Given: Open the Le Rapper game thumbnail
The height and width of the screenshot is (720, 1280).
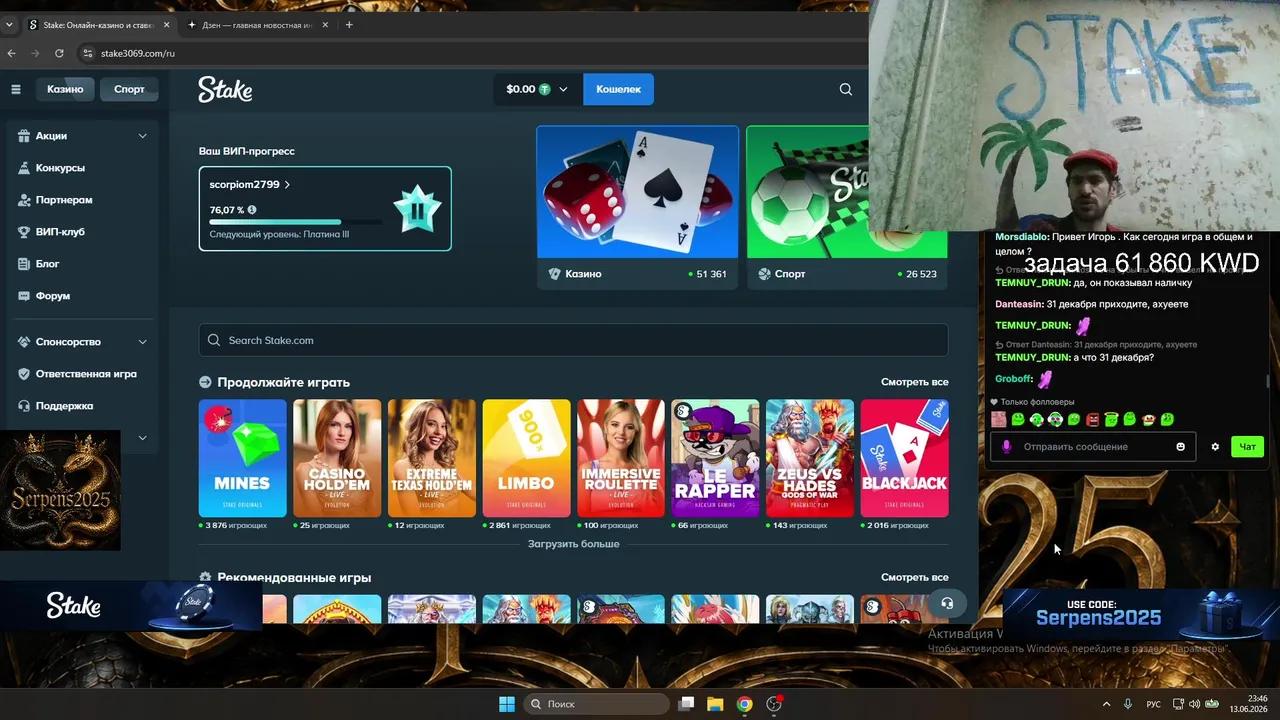Looking at the screenshot, I should (715, 458).
